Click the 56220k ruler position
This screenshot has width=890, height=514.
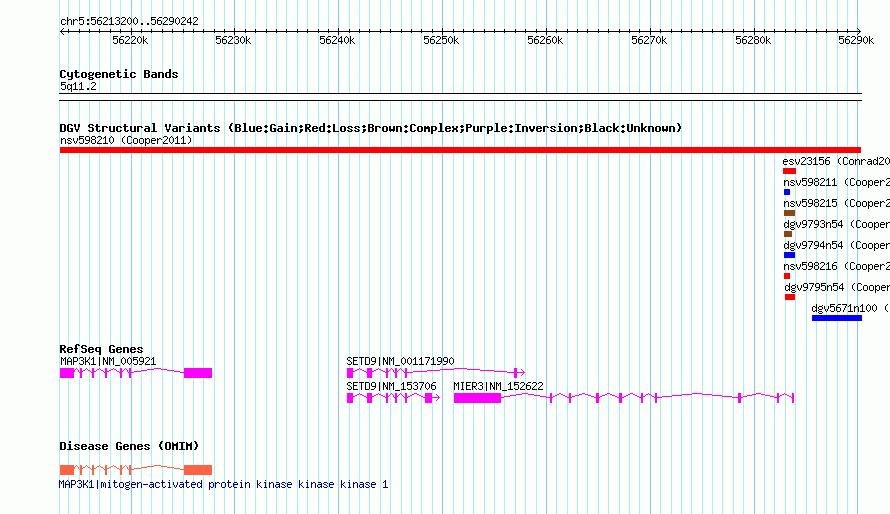(130, 40)
